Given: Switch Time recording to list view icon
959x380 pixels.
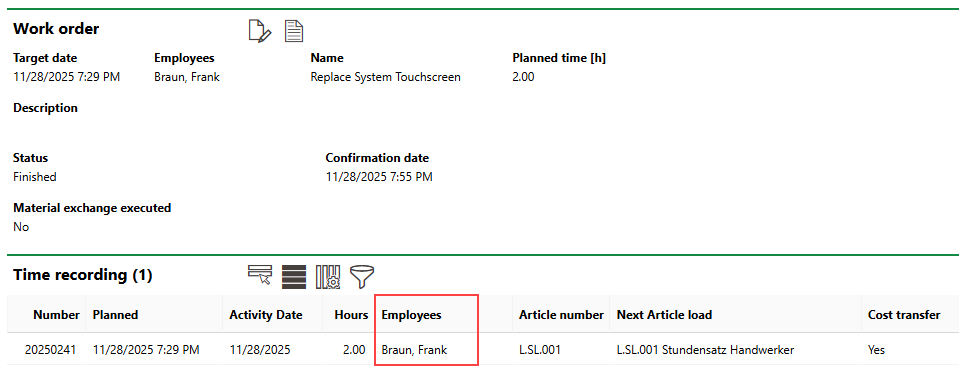Looking at the screenshot, I should (x=294, y=277).
